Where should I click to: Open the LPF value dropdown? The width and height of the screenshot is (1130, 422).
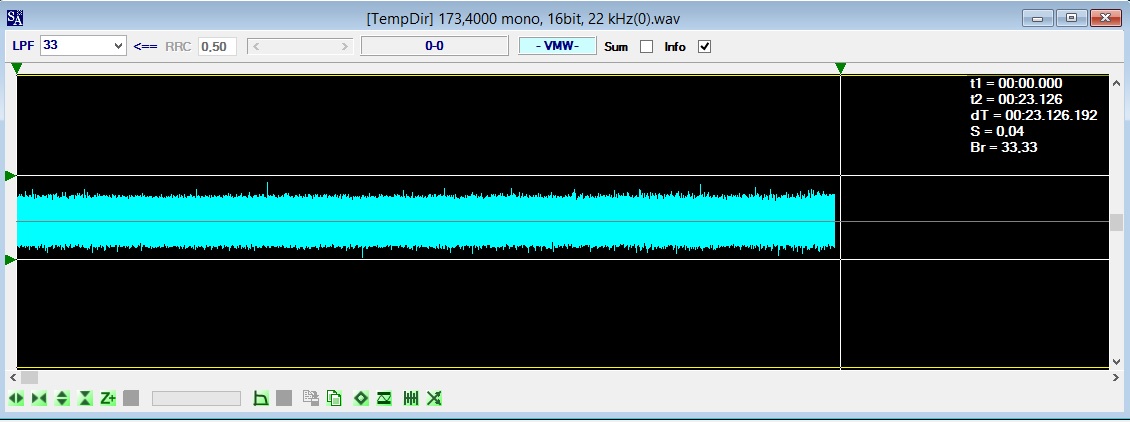119,46
